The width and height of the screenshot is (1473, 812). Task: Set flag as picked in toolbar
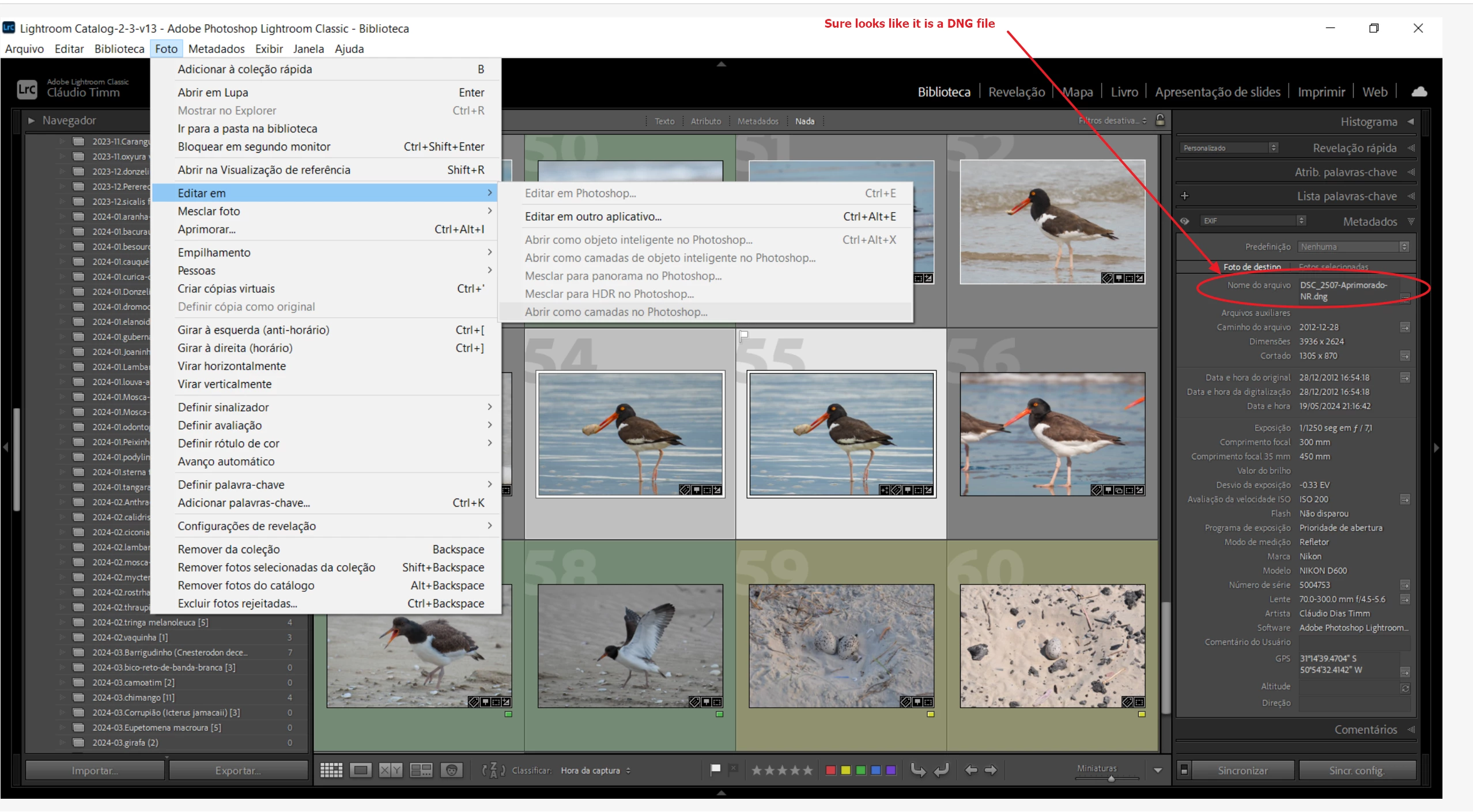tap(715, 769)
